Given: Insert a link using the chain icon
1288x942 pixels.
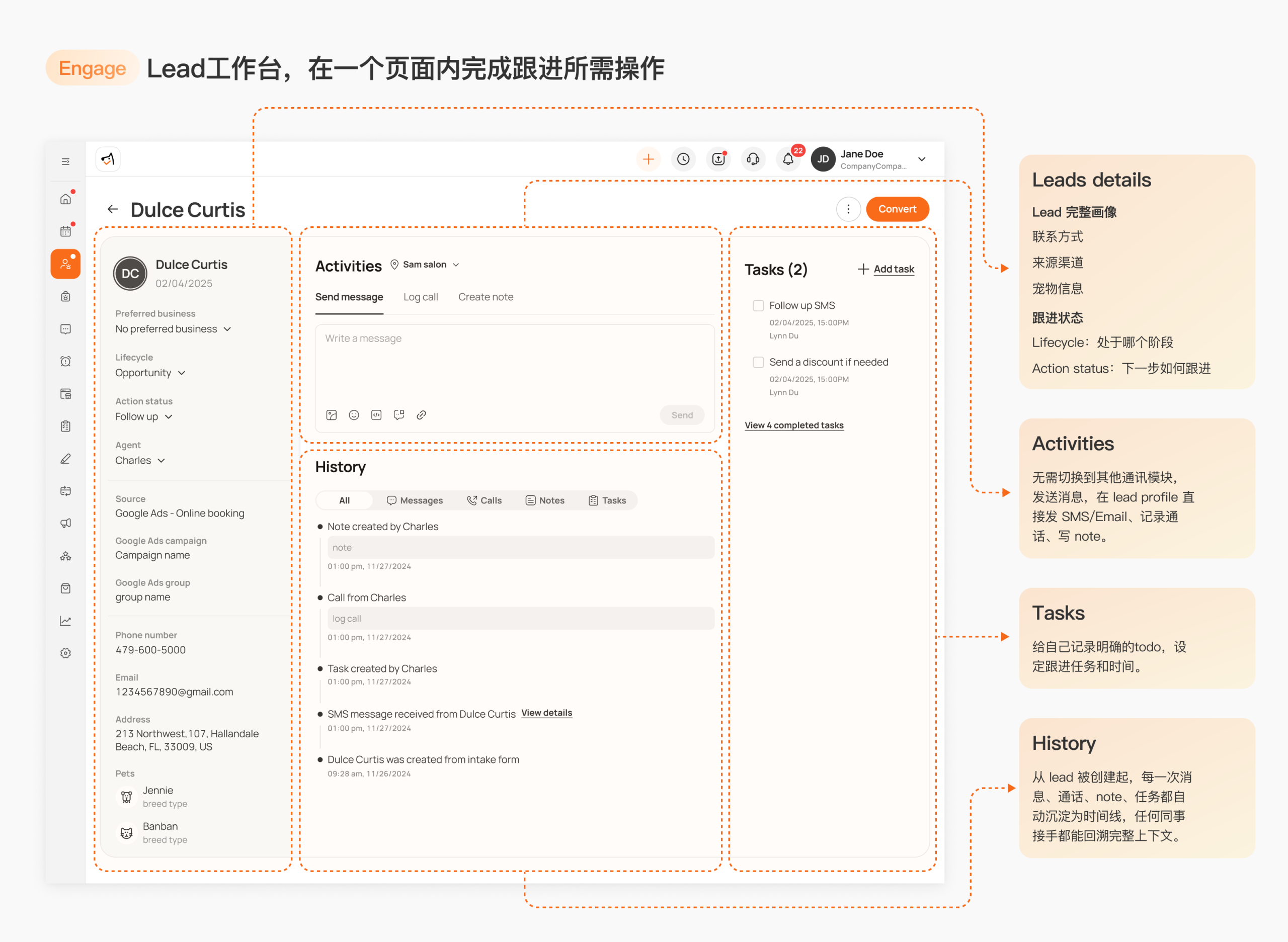Looking at the screenshot, I should point(422,415).
